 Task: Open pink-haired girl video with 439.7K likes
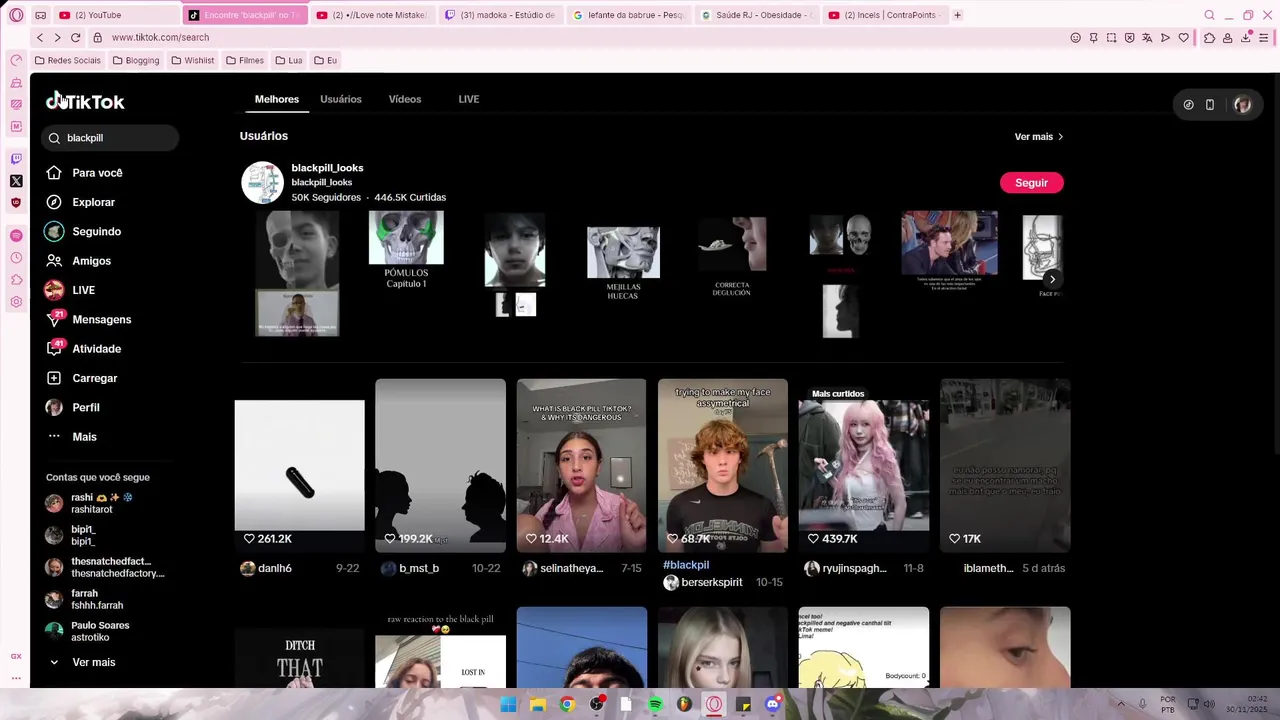[x=864, y=466]
